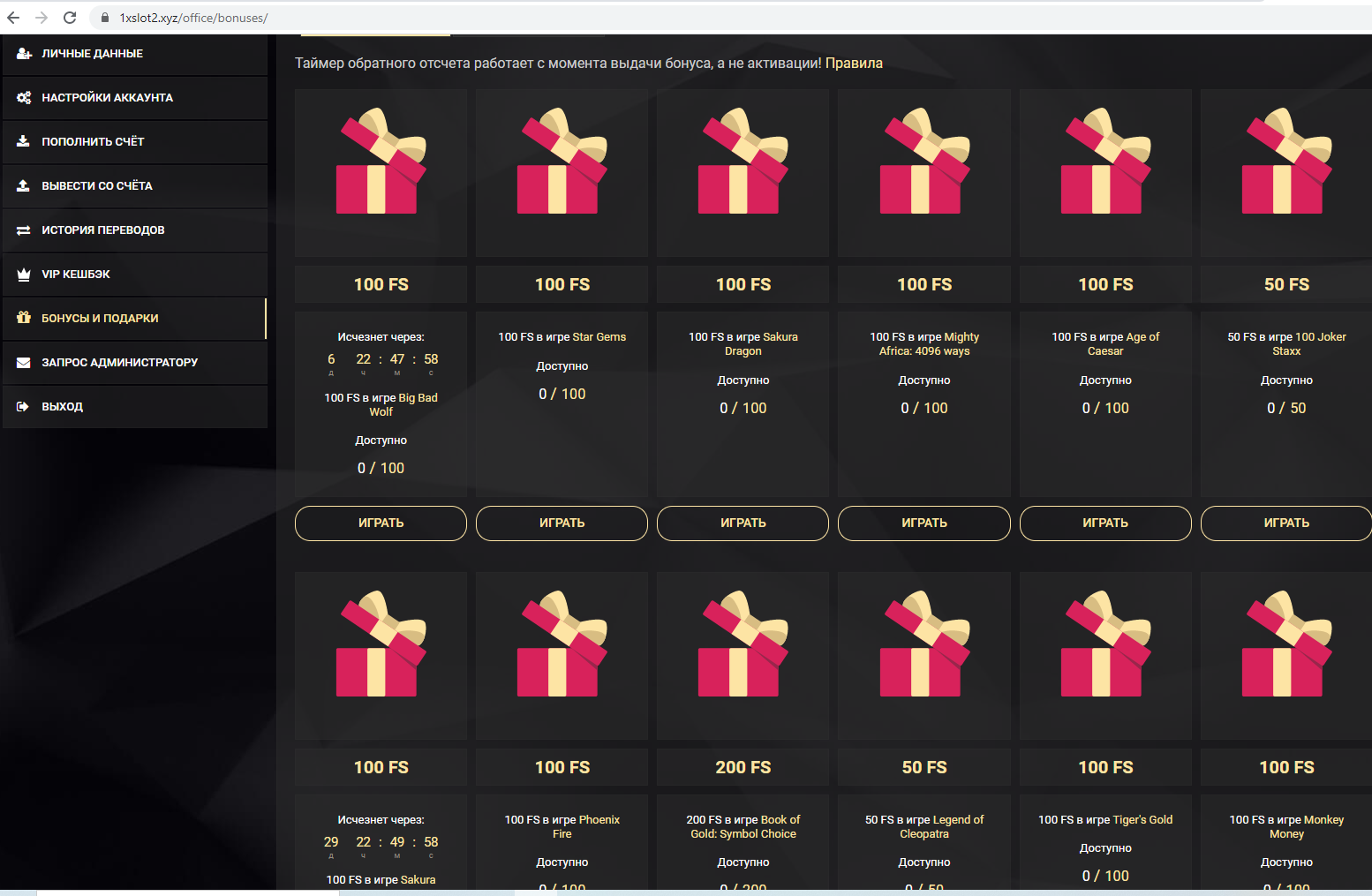Screen dimensions: 1372x896
Task: Click the 100 Joker Staxx game link
Action: [1309, 344]
